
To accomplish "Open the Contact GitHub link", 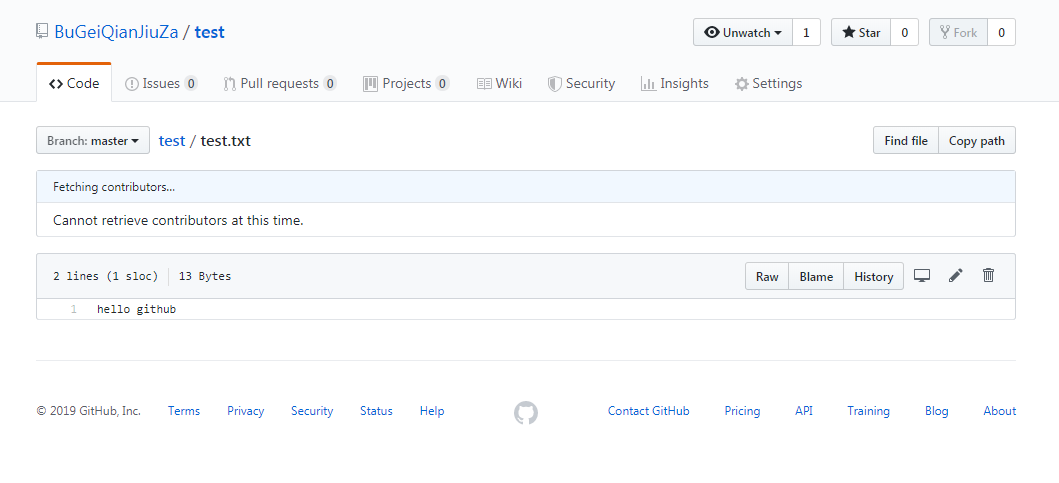I will click(x=648, y=411).
